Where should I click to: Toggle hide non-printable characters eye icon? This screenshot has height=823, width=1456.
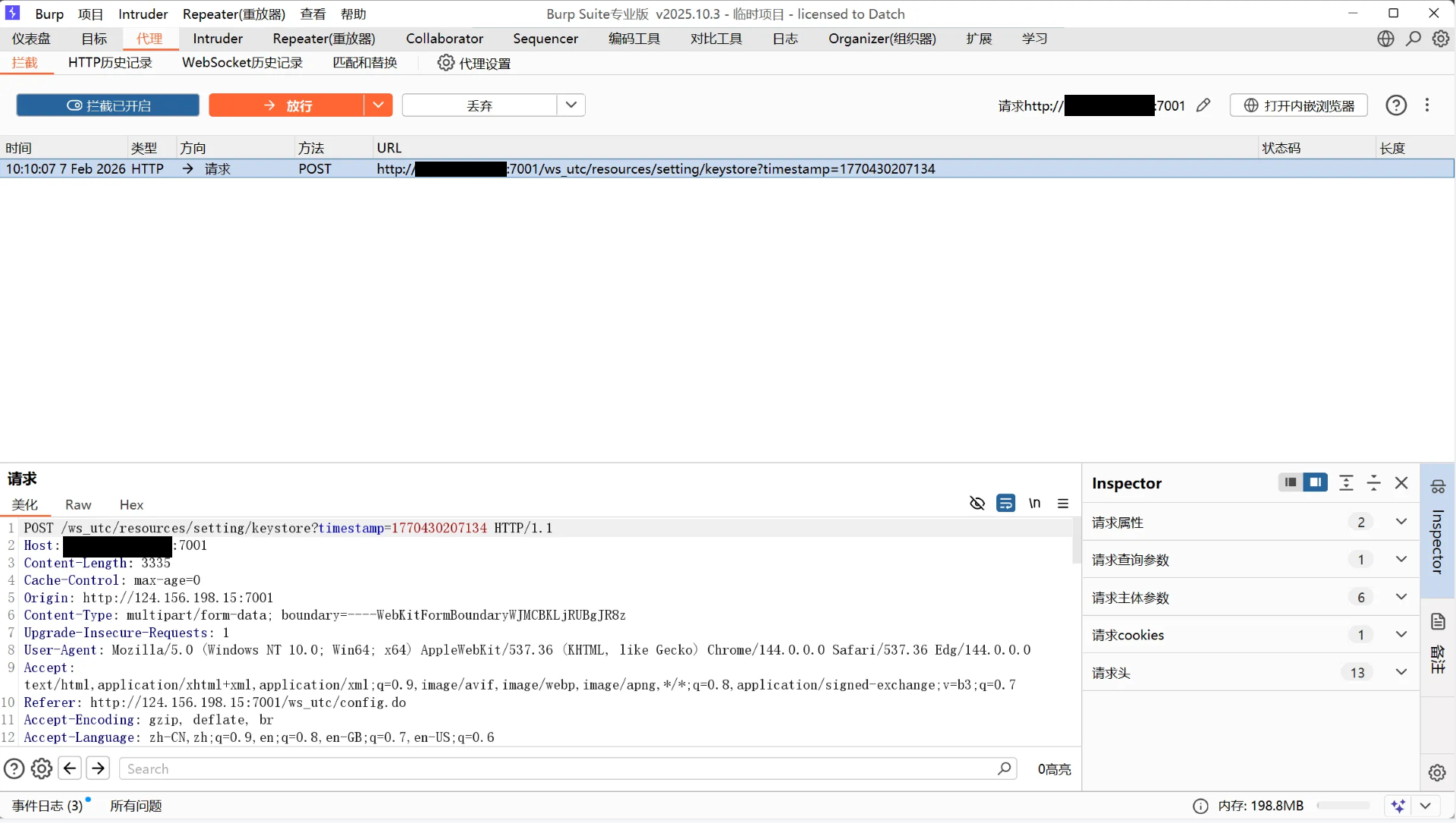[x=977, y=503]
